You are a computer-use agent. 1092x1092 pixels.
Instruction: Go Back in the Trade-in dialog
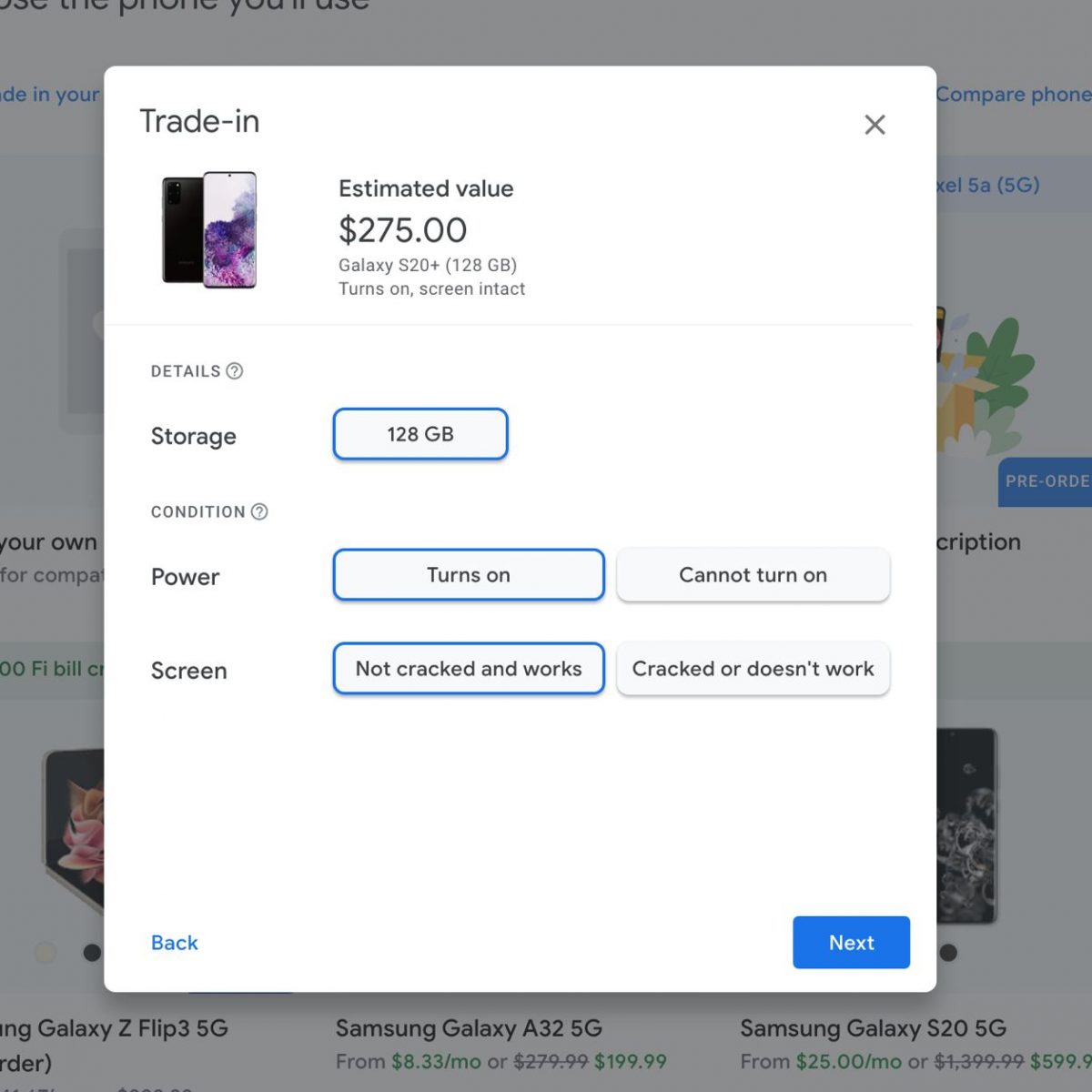click(174, 943)
